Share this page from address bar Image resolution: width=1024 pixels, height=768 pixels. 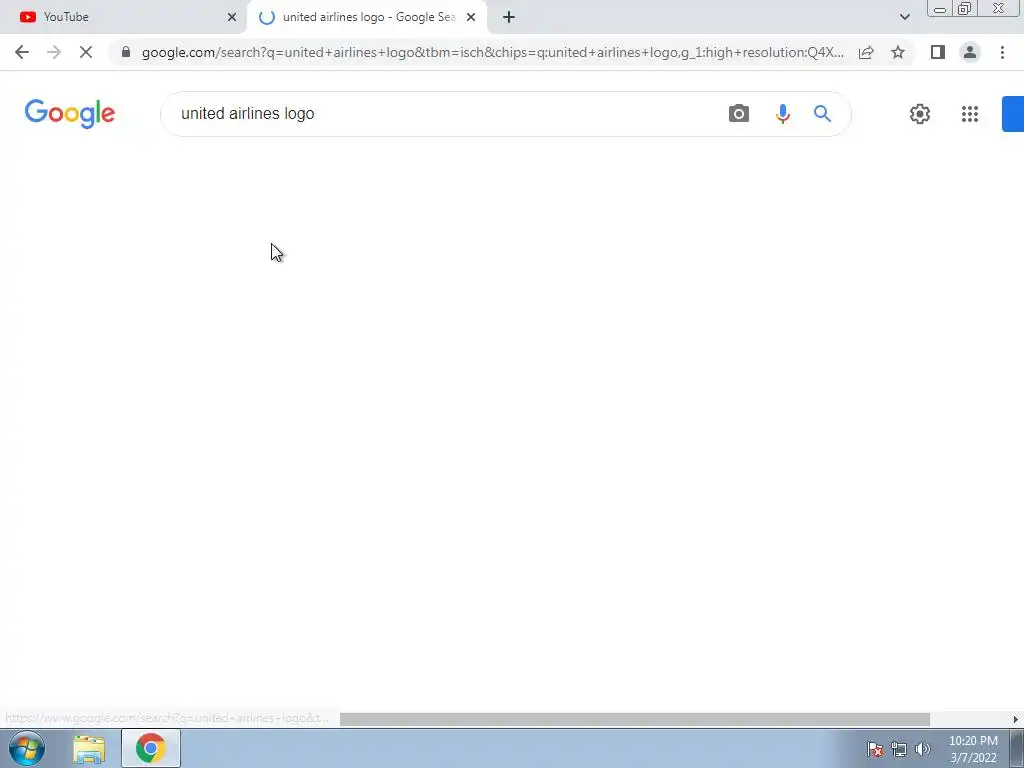point(866,52)
